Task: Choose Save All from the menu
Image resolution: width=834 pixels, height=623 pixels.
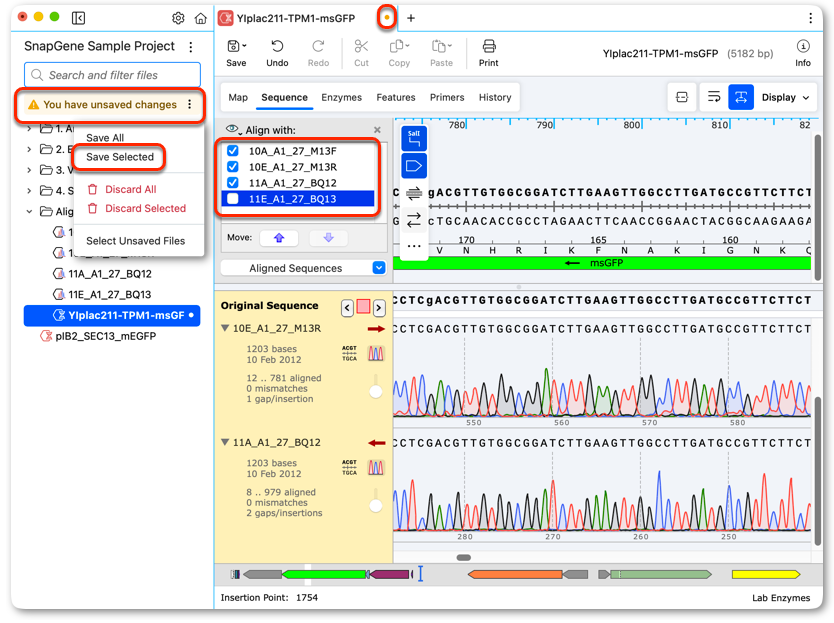Action: tap(105, 138)
